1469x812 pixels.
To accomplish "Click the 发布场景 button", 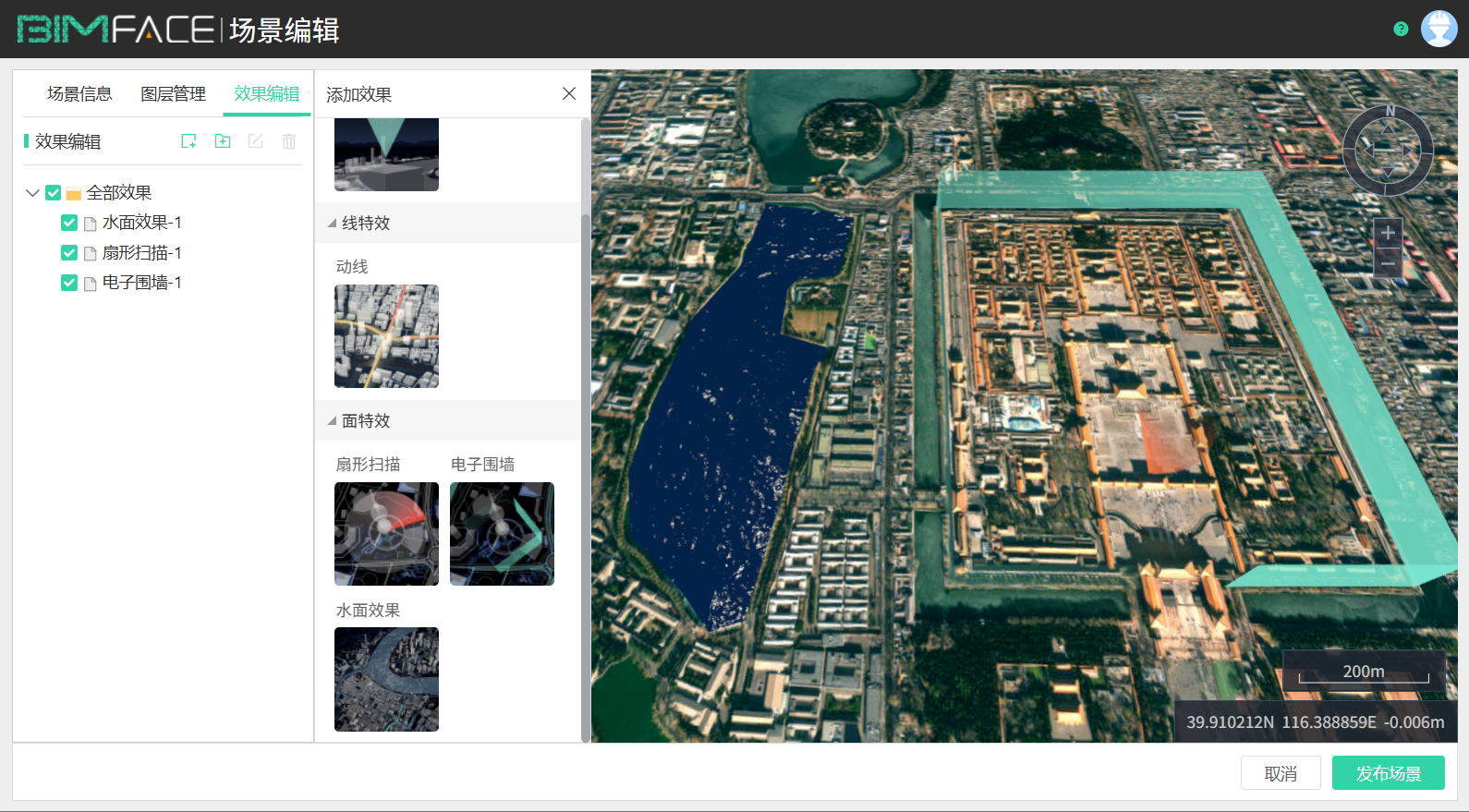I will coord(1388,773).
